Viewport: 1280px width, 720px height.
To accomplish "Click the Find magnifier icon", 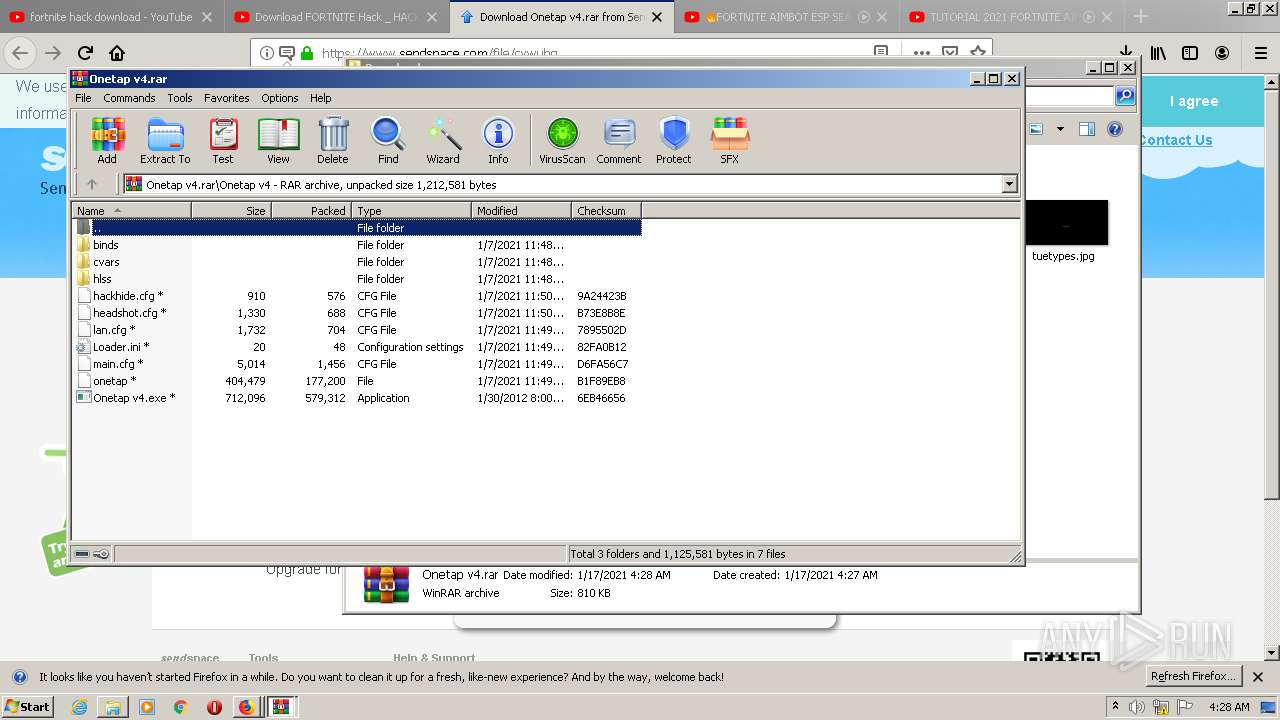I will pyautogui.click(x=388, y=140).
